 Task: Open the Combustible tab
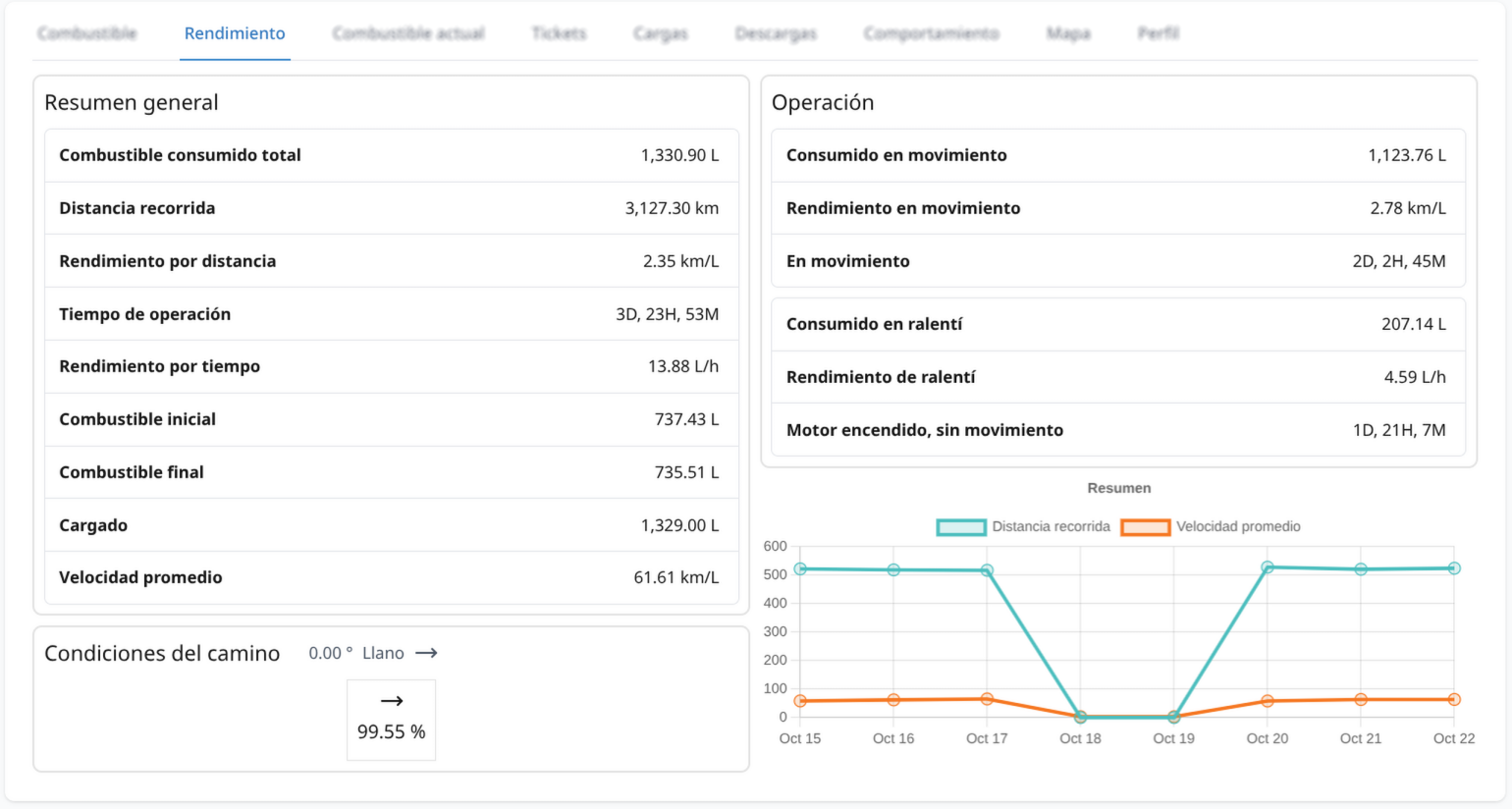pyautogui.click(x=87, y=33)
